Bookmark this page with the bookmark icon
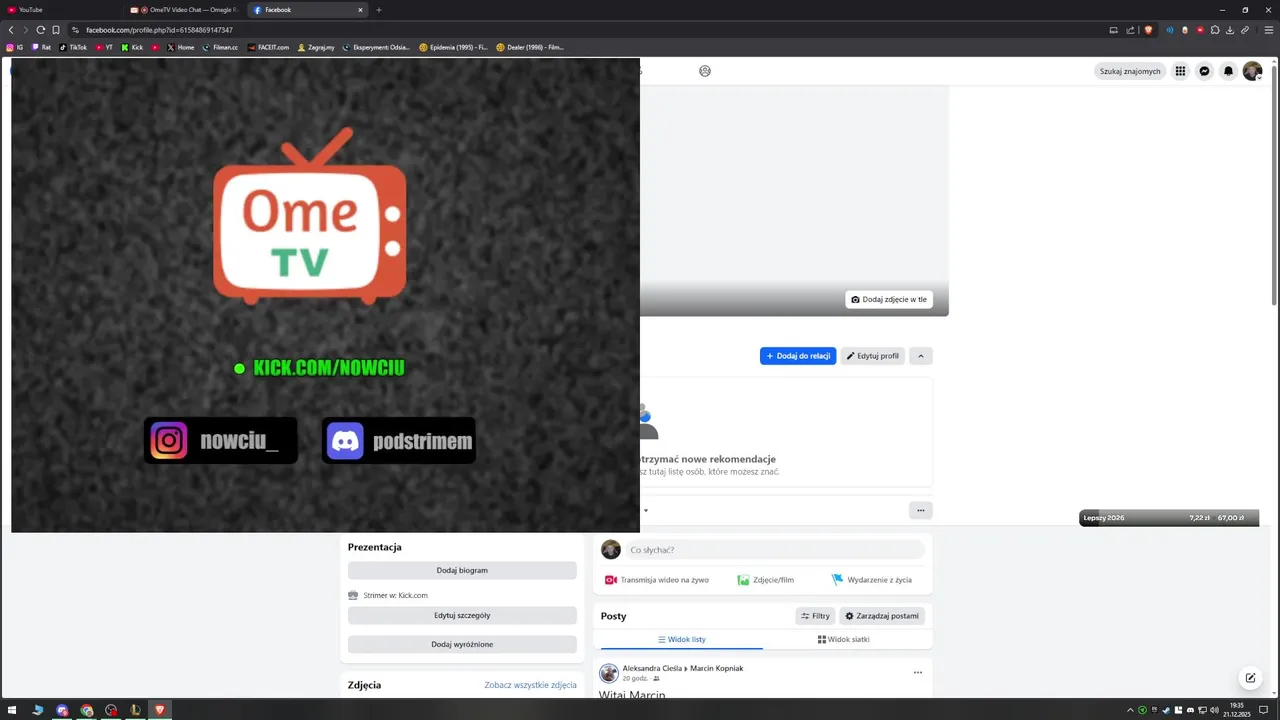Viewport: 1280px width, 720px height. coord(56,30)
